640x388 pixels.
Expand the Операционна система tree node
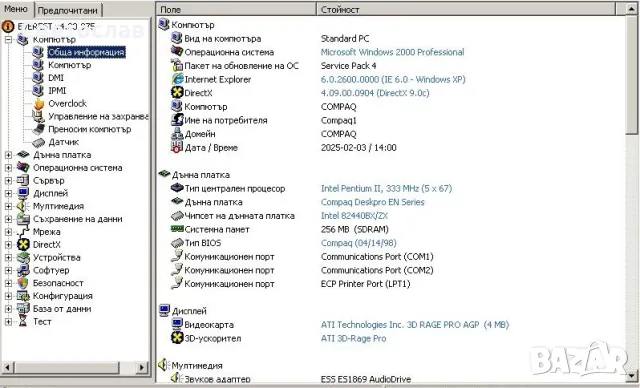pos(8,168)
